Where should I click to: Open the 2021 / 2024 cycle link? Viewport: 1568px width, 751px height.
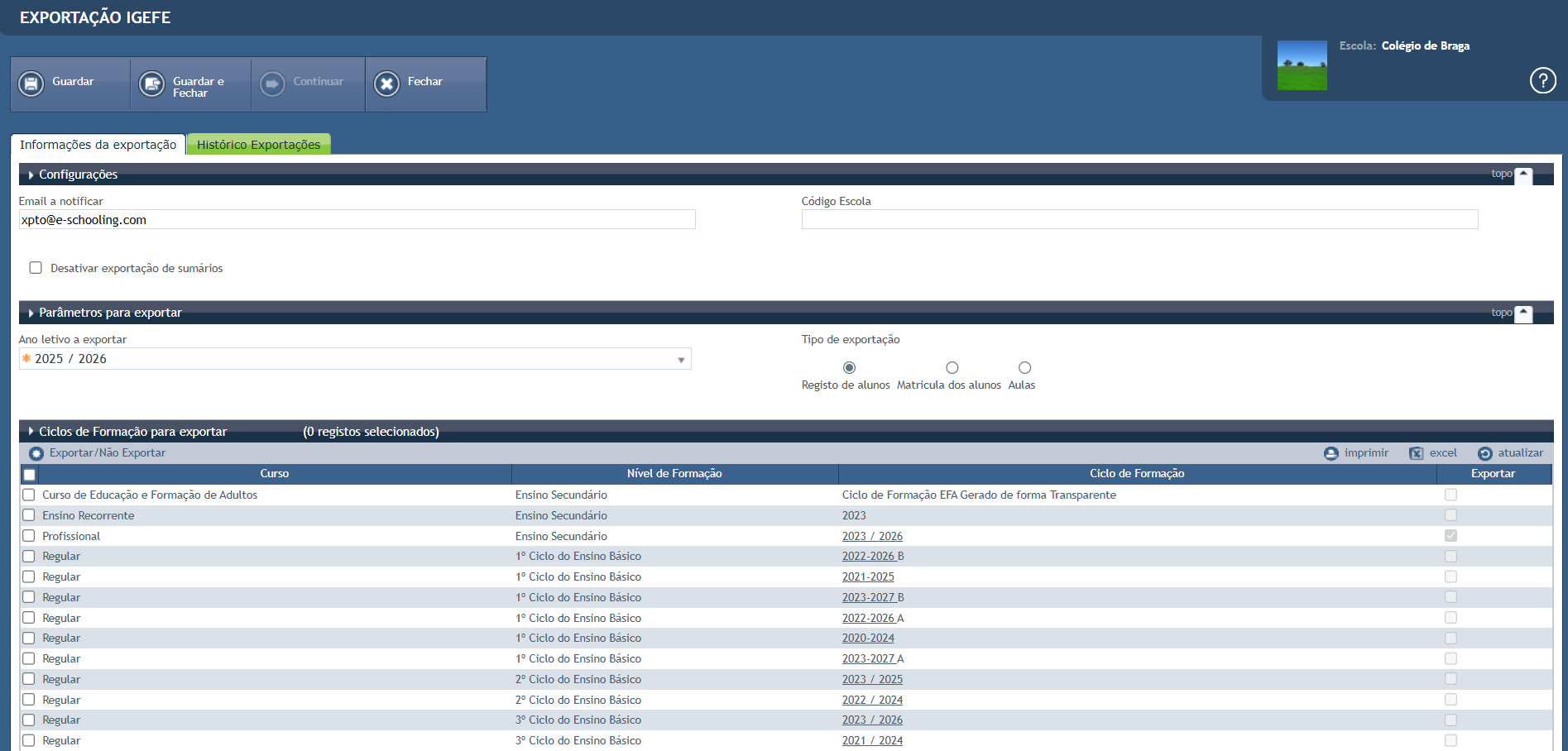(x=872, y=741)
